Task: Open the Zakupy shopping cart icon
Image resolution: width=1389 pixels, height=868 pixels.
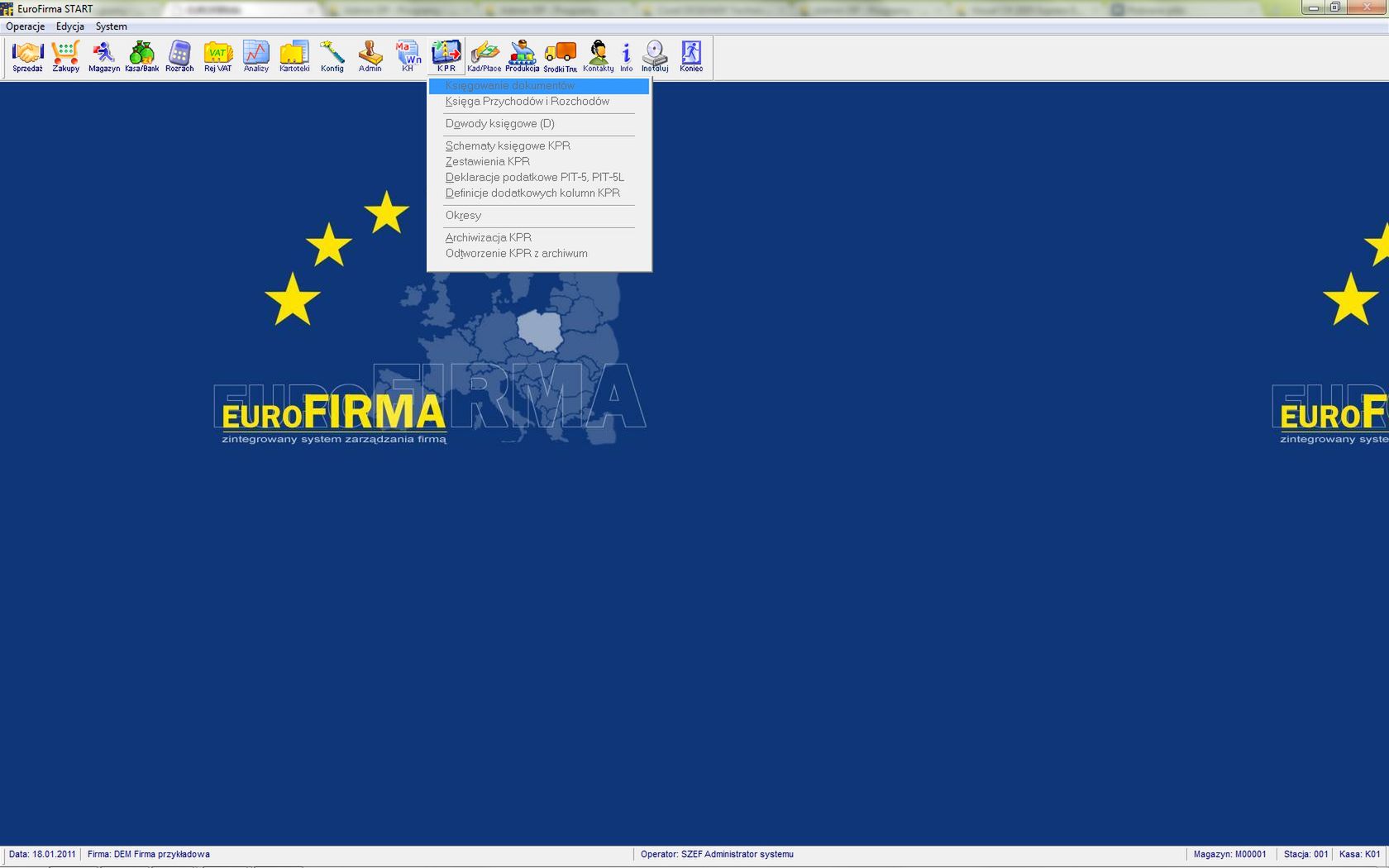Action: click(65, 56)
